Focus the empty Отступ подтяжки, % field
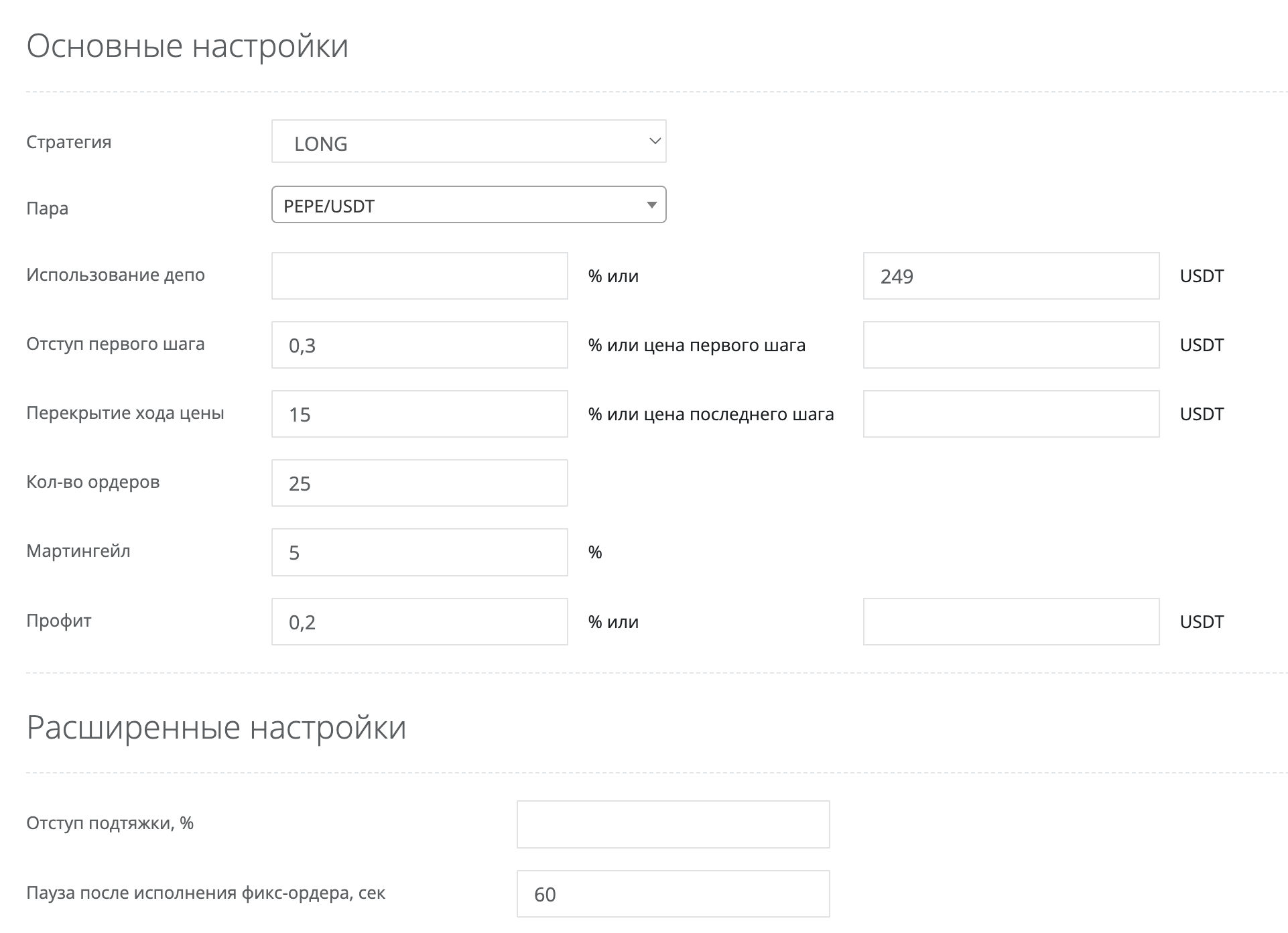Image resolution: width=1288 pixels, height=933 pixels. coord(673,824)
